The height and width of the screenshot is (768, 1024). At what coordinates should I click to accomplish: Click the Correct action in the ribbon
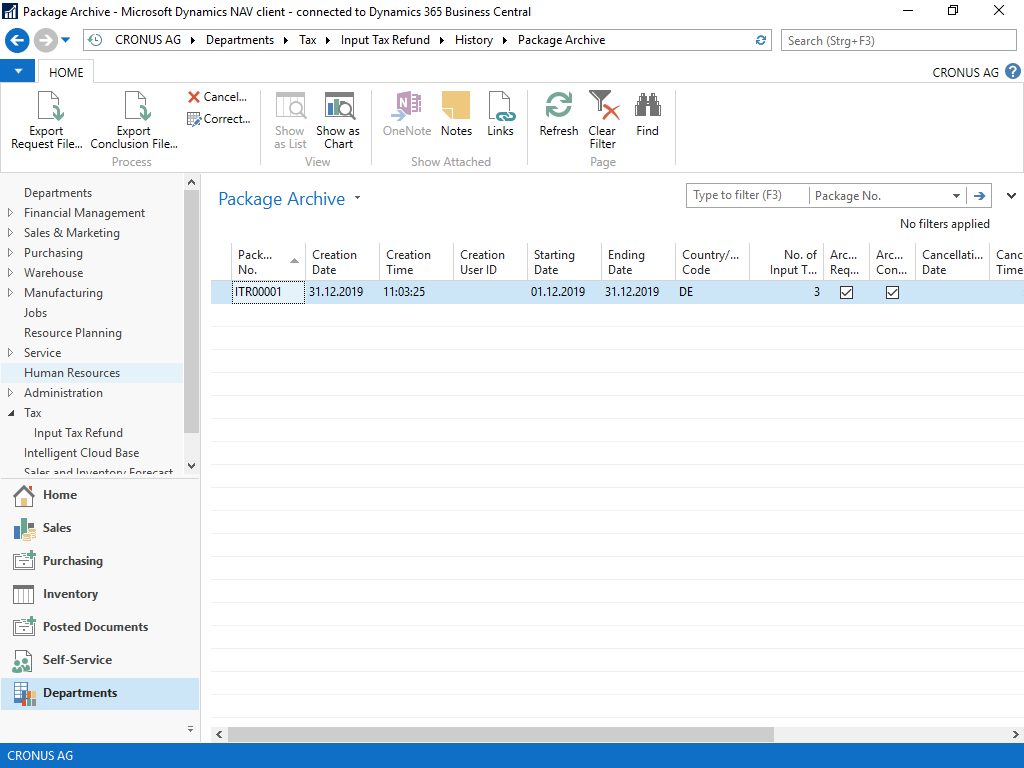pos(219,119)
